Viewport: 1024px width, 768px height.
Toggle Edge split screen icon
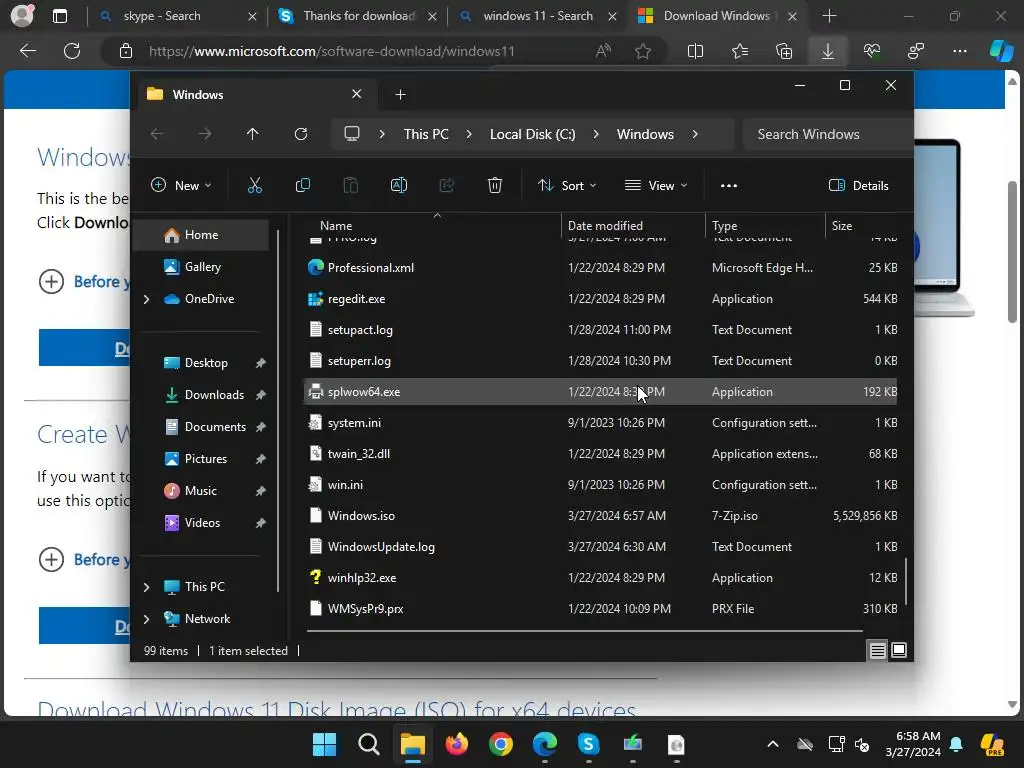point(696,51)
